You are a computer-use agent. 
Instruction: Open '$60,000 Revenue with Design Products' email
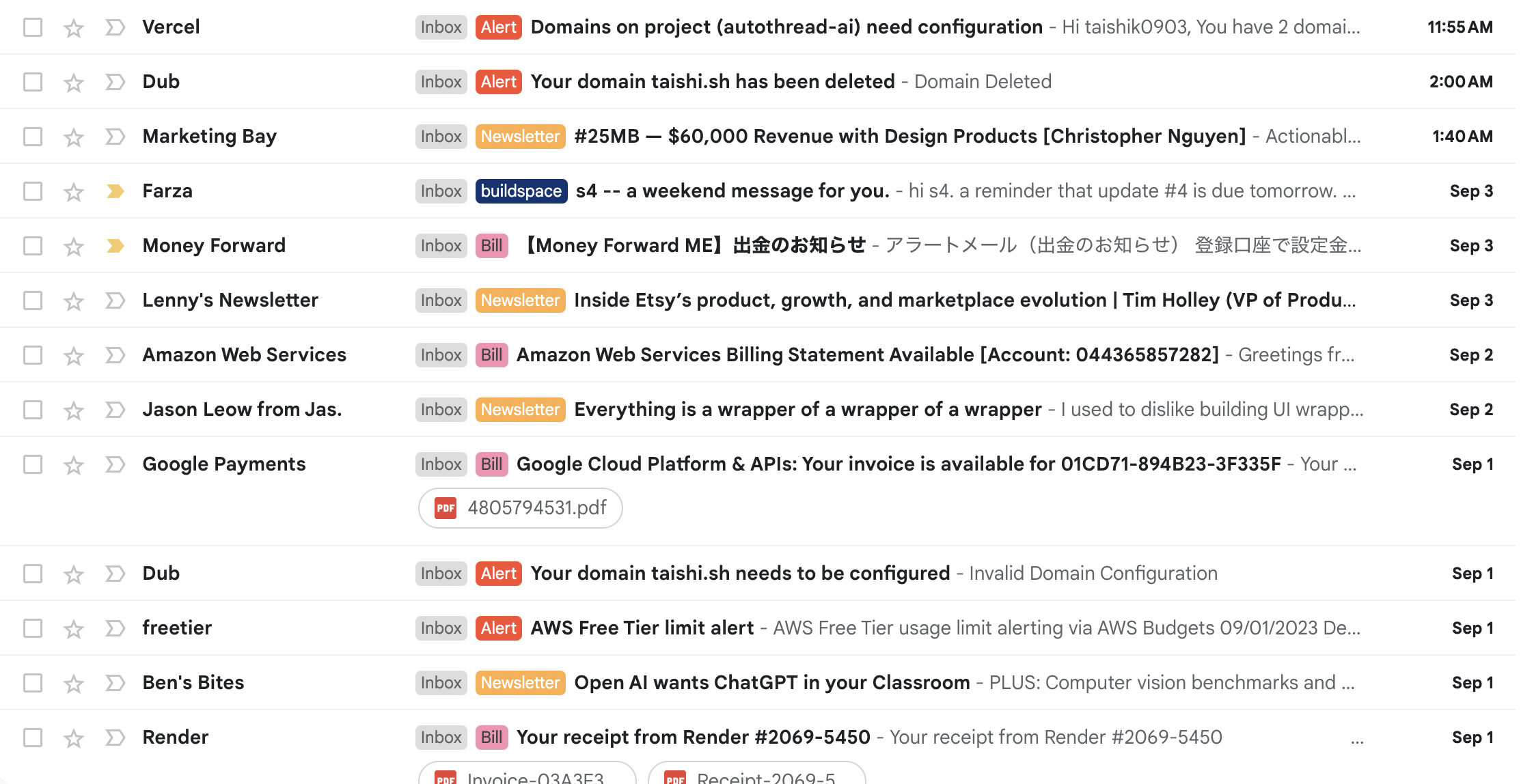click(910, 137)
